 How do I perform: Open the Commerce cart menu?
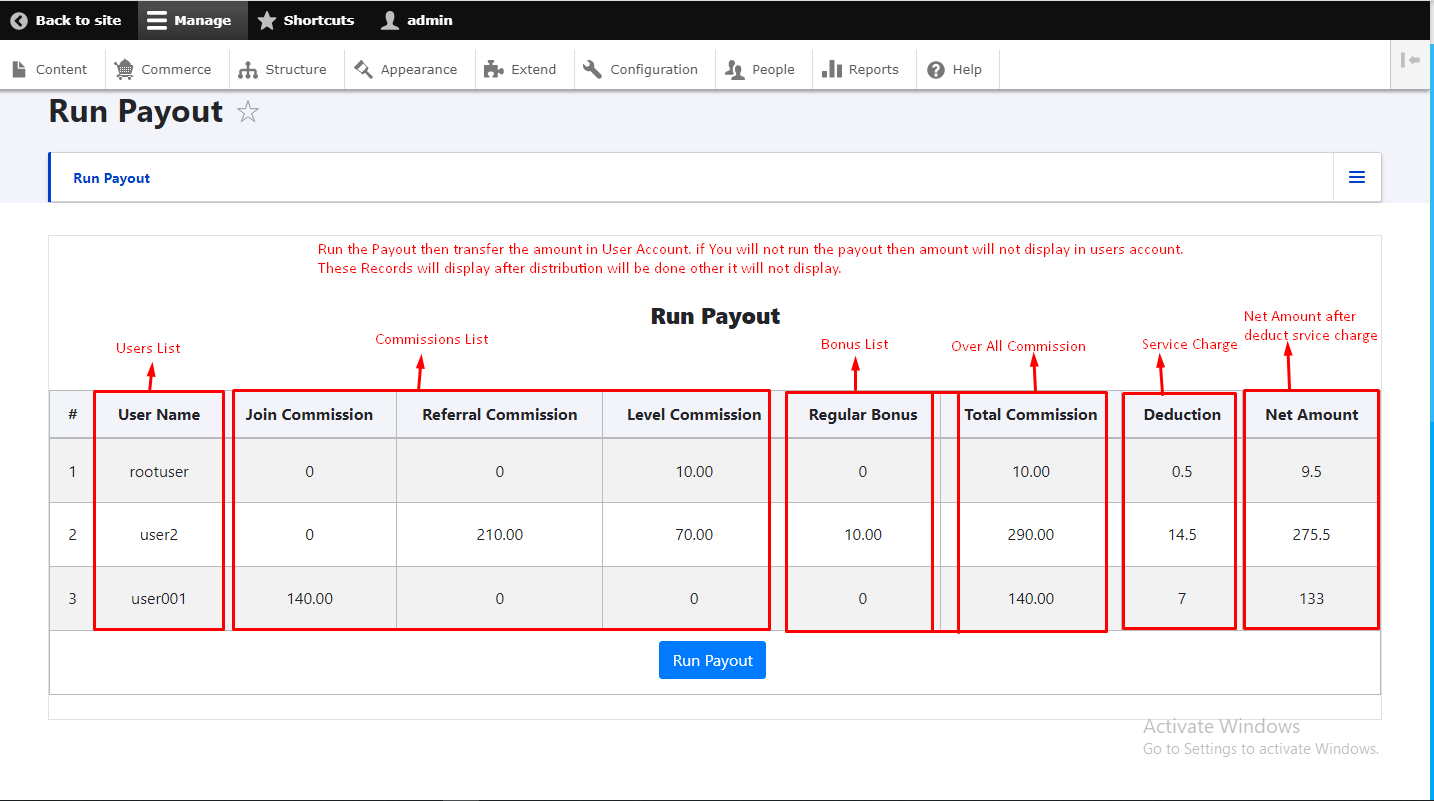124,69
